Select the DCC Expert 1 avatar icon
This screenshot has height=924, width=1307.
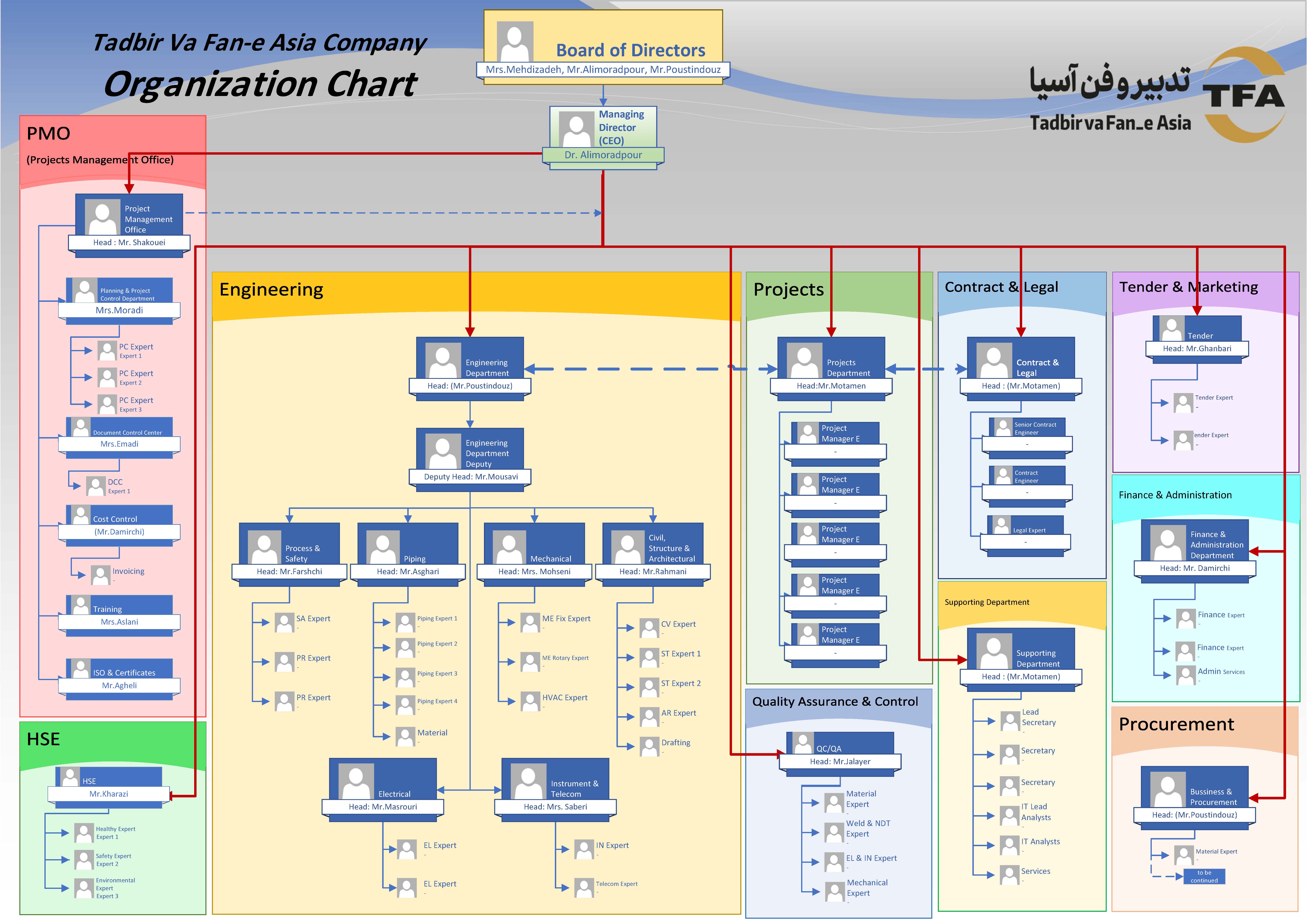[96, 486]
